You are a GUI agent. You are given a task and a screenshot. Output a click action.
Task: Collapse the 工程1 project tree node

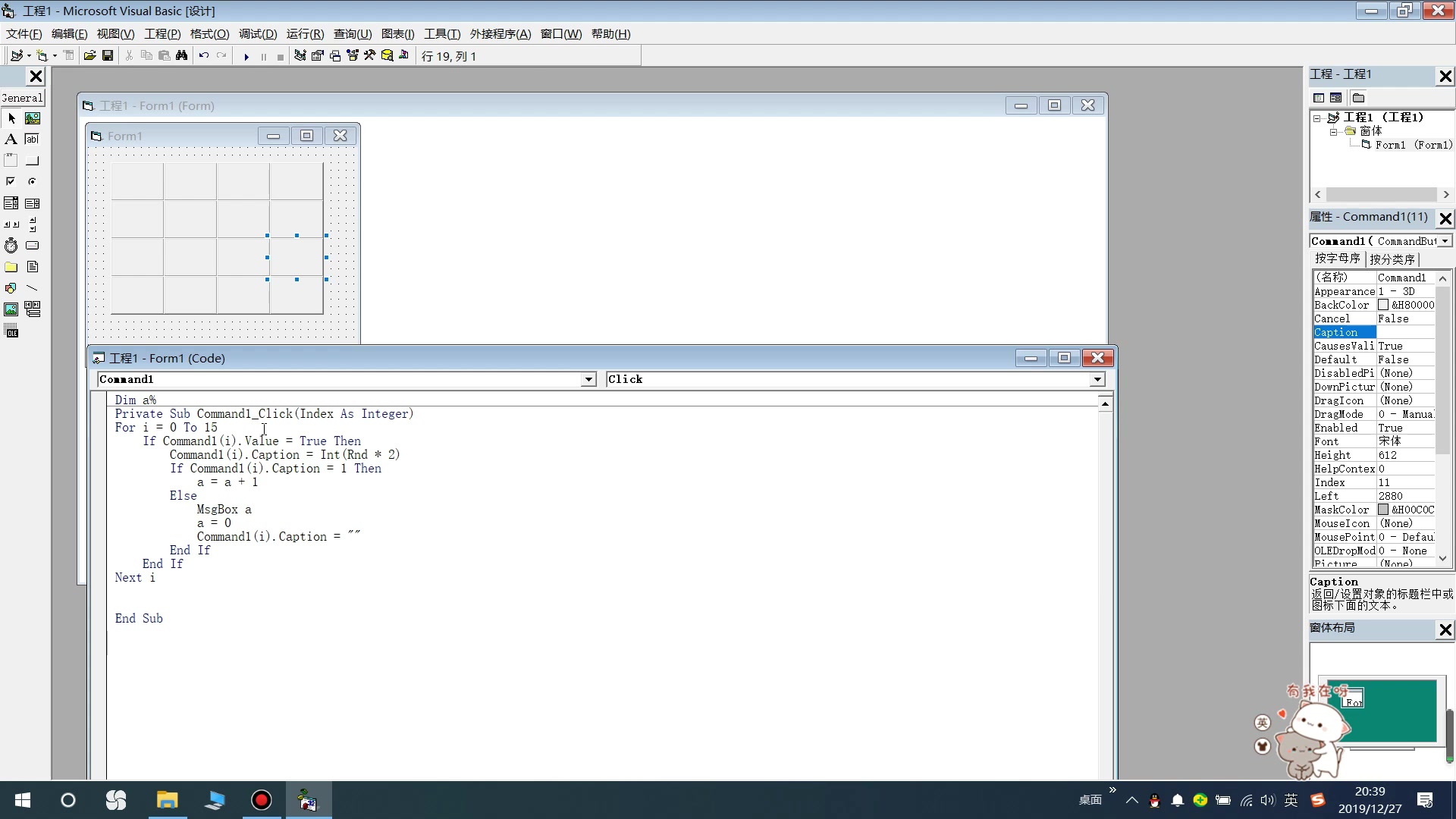pyautogui.click(x=1317, y=118)
